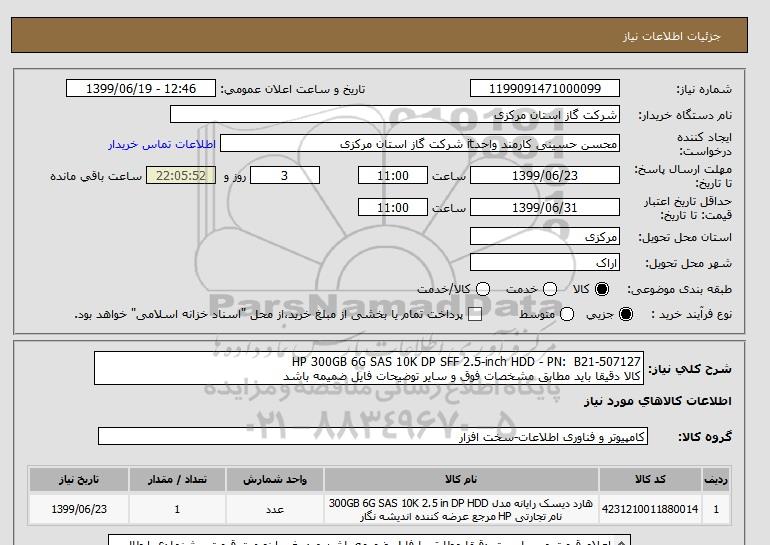Click the remaining time counter 22:05:52
Image resolution: width=770 pixels, height=545 pixels.
click(181, 175)
